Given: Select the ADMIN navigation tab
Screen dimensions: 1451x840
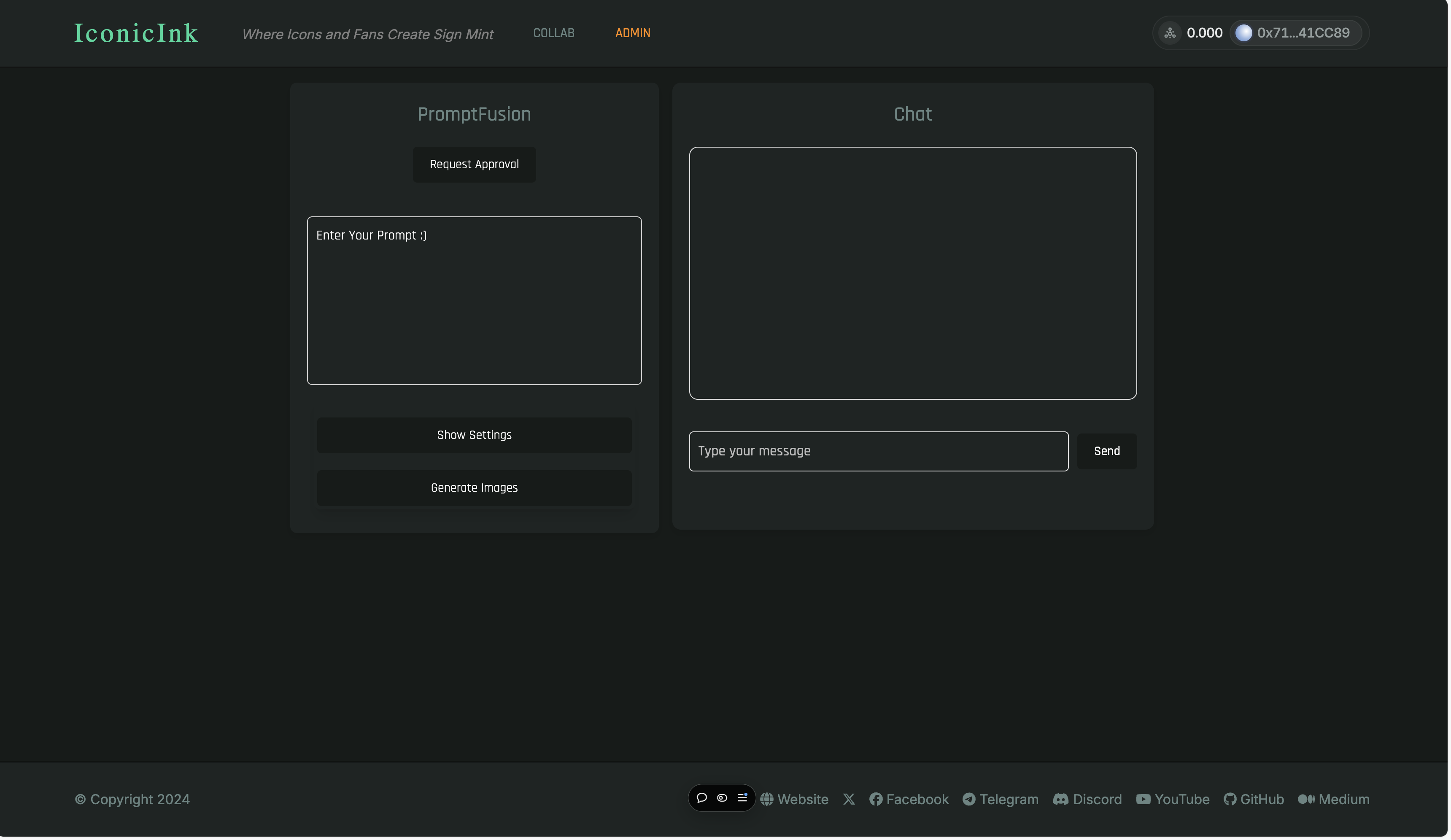Looking at the screenshot, I should pos(632,33).
